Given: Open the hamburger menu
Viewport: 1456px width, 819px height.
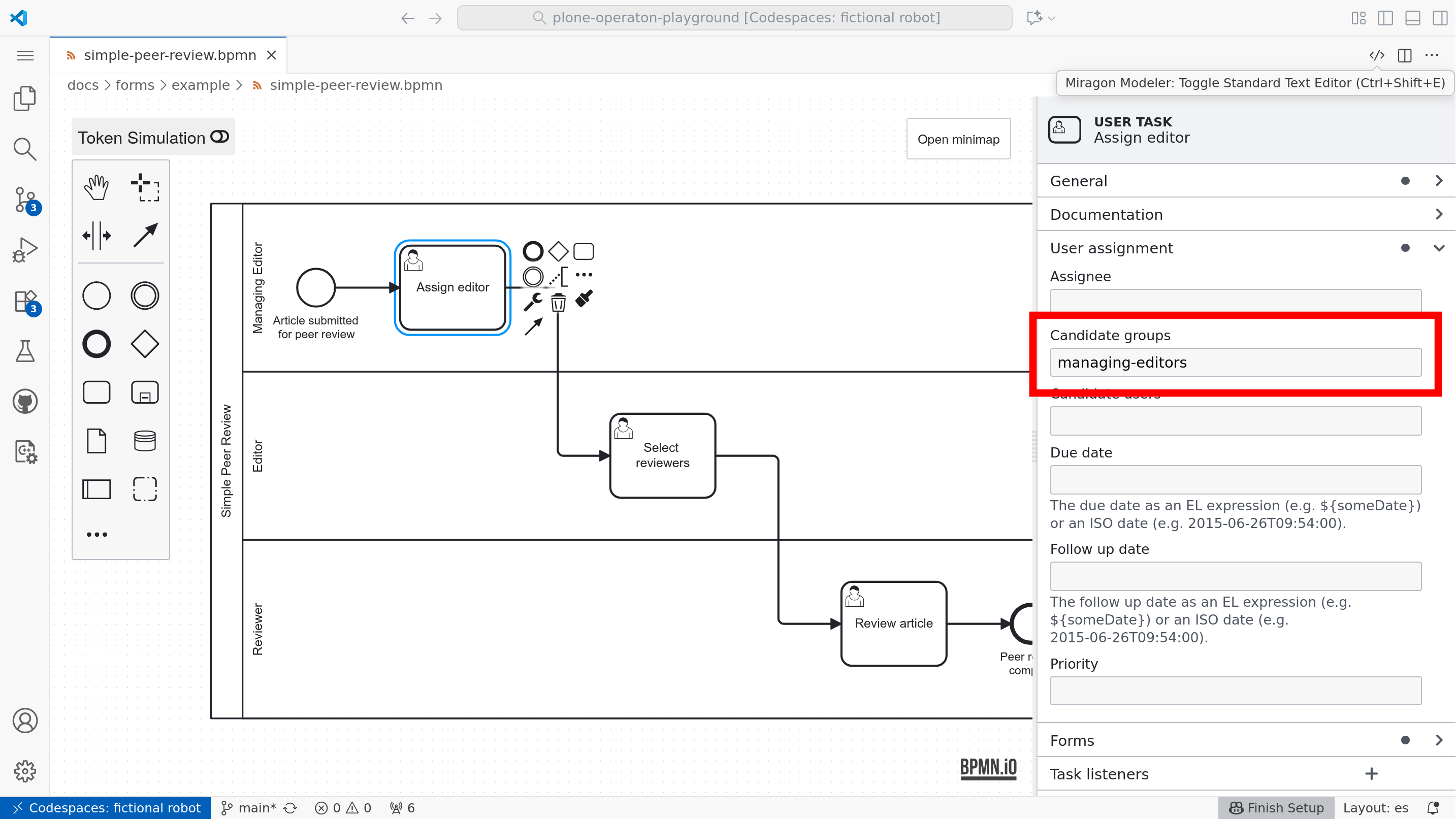Looking at the screenshot, I should [24, 55].
